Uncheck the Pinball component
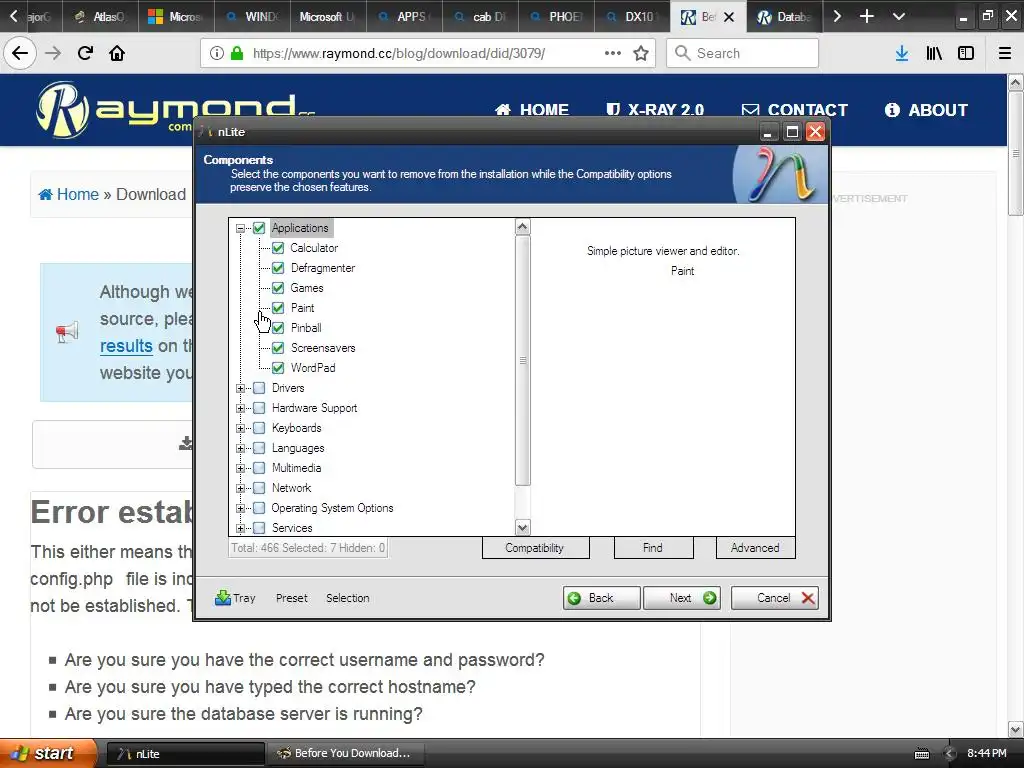Screen dimensions: 1024x768 (278, 328)
